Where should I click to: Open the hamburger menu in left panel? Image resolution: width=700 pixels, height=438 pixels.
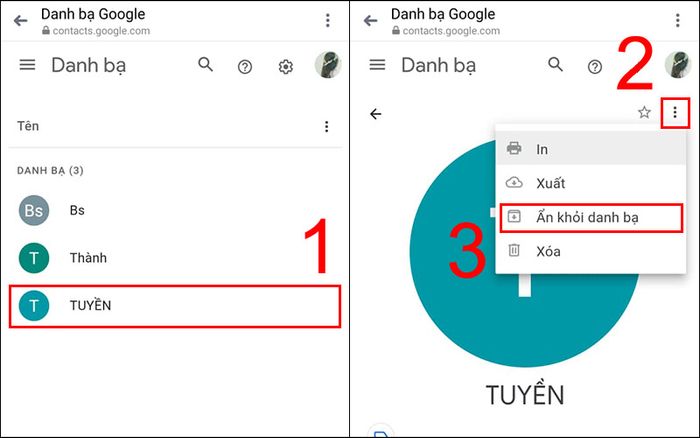(x=27, y=65)
